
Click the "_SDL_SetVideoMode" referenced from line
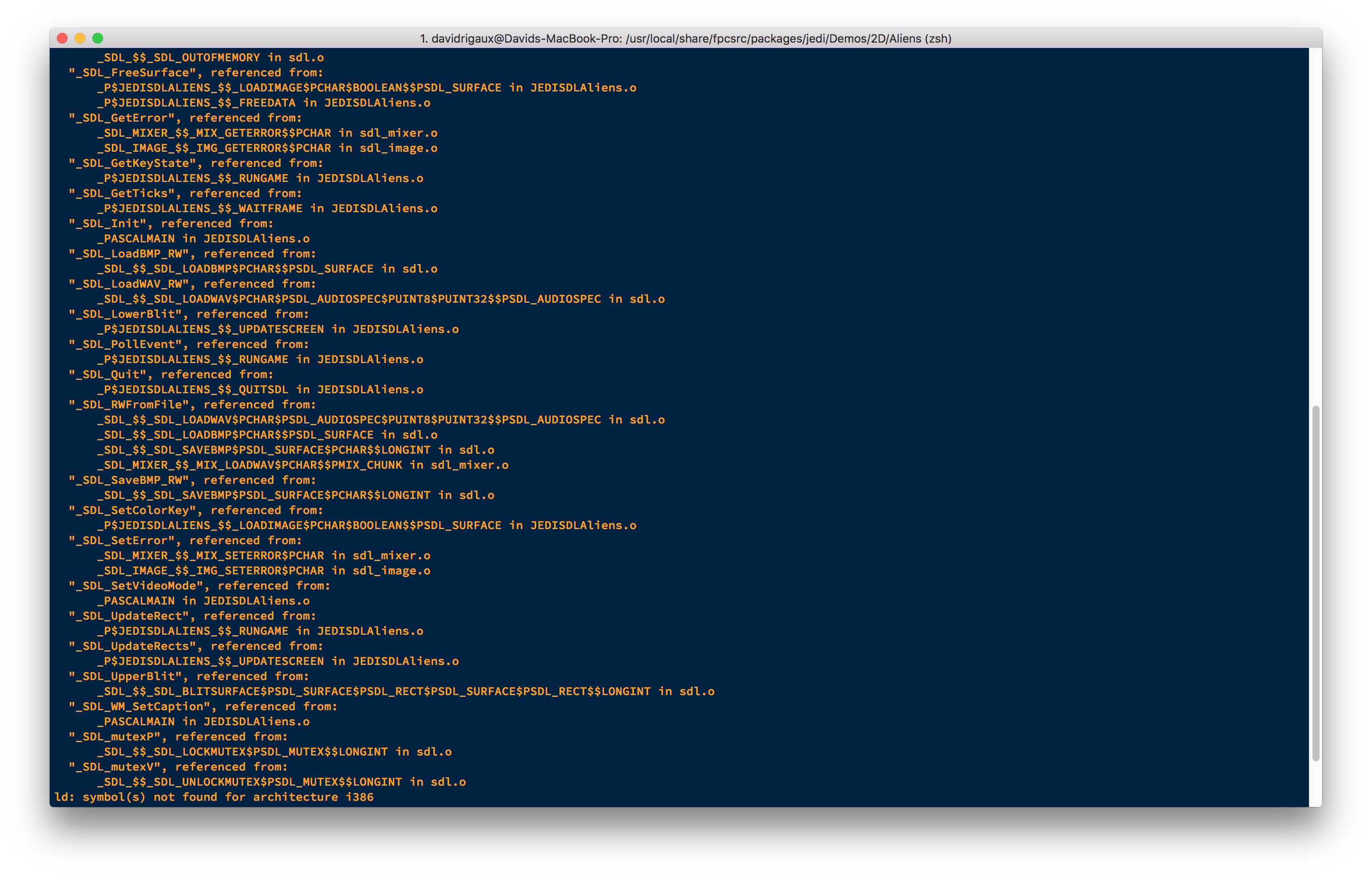click(200, 585)
